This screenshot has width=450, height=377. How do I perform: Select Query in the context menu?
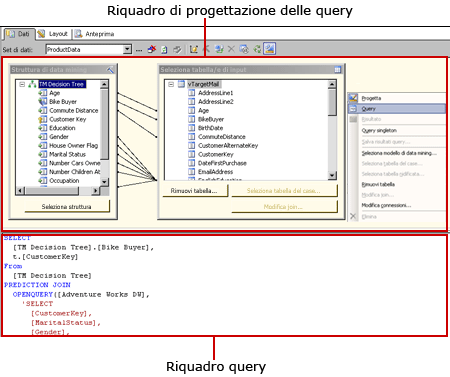(397, 109)
